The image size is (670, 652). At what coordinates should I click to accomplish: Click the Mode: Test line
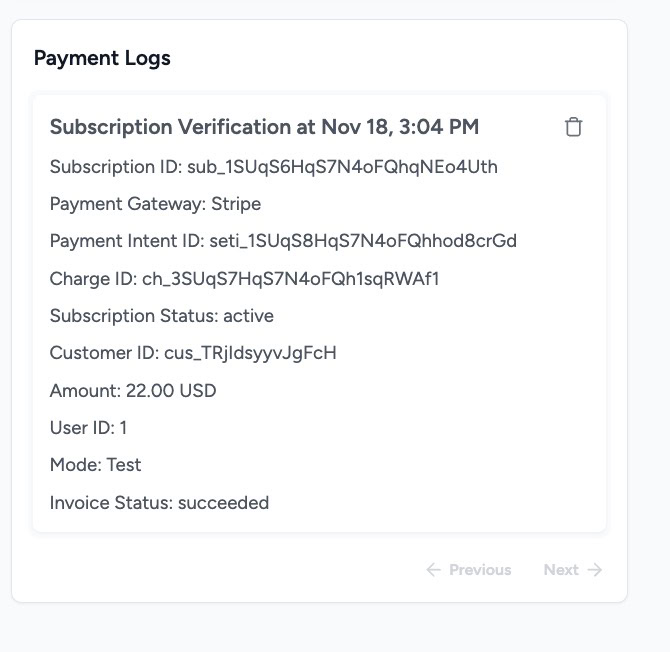(x=95, y=465)
